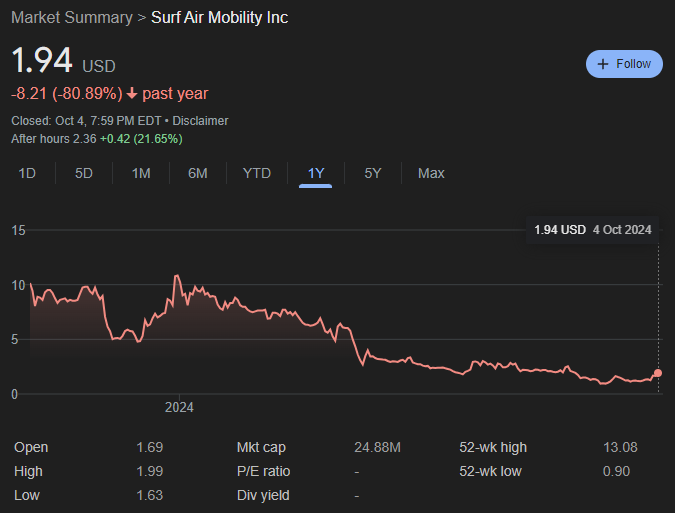
Task: Click the USD currency label
Action: click(99, 67)
